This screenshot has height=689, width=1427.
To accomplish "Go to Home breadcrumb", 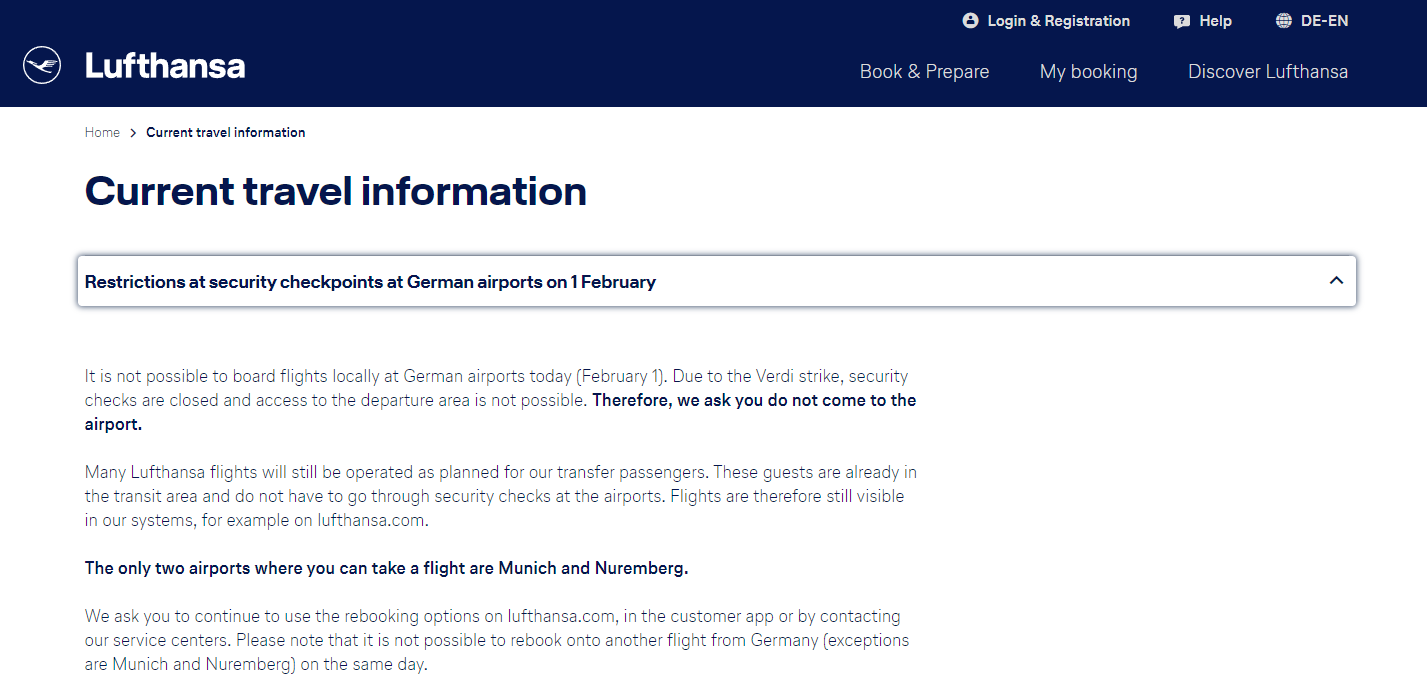I will point(102,132).
